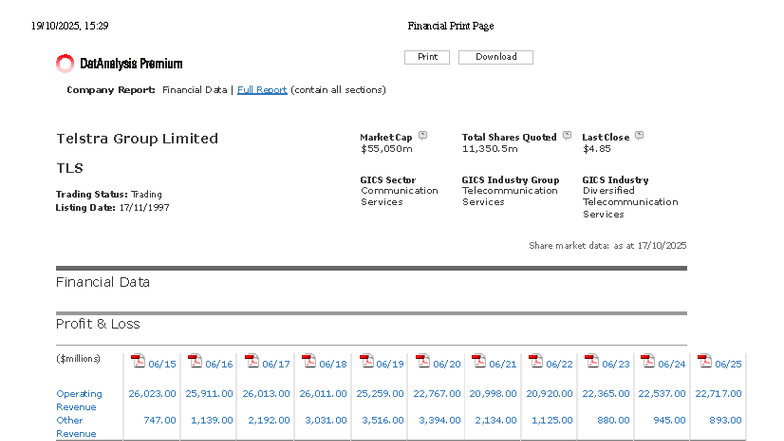Click the Operating Revenue row label
The image size is (784, 441).
79,400
